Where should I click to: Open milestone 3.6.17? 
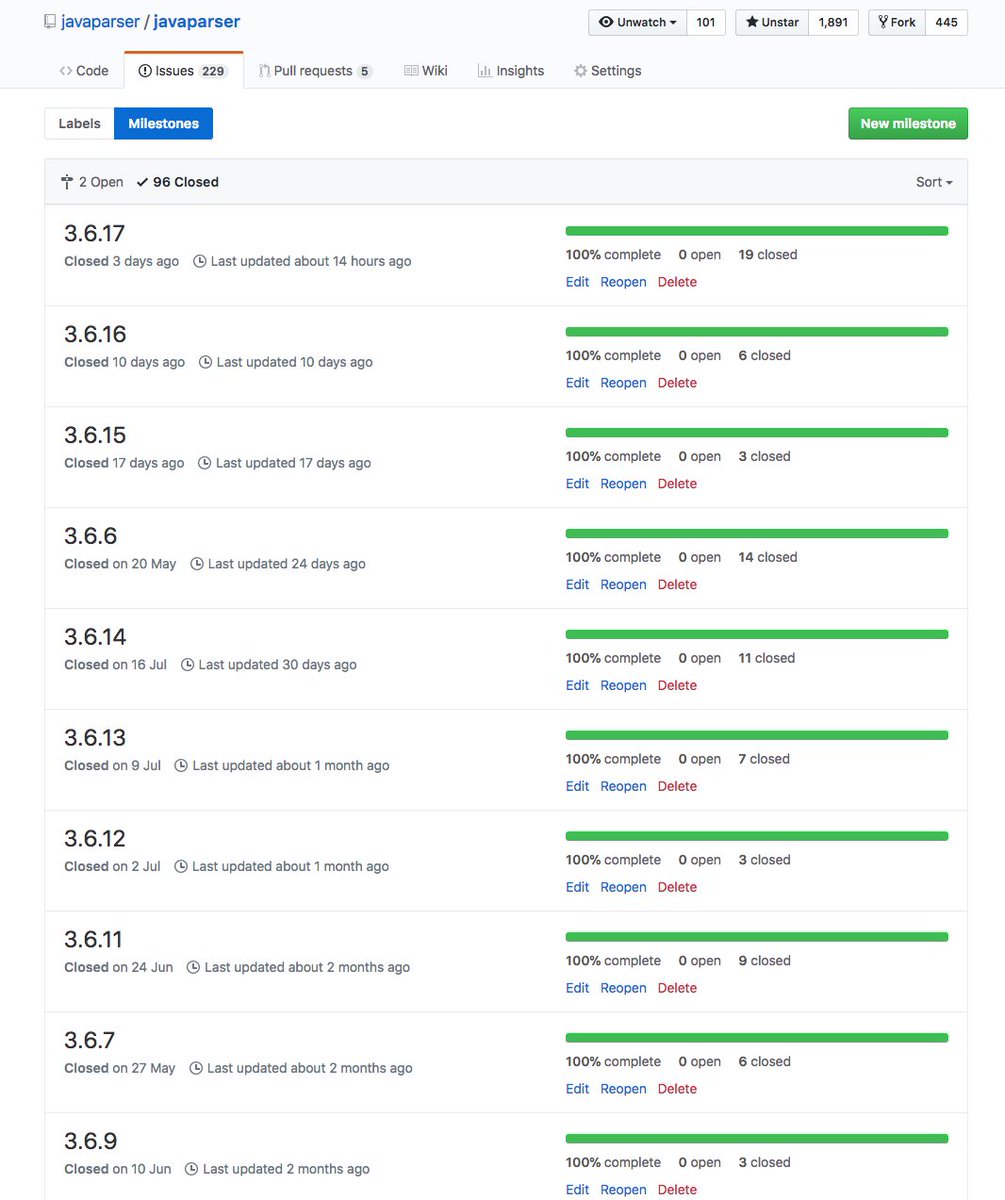pyautogui.click(x=95, y=234)
